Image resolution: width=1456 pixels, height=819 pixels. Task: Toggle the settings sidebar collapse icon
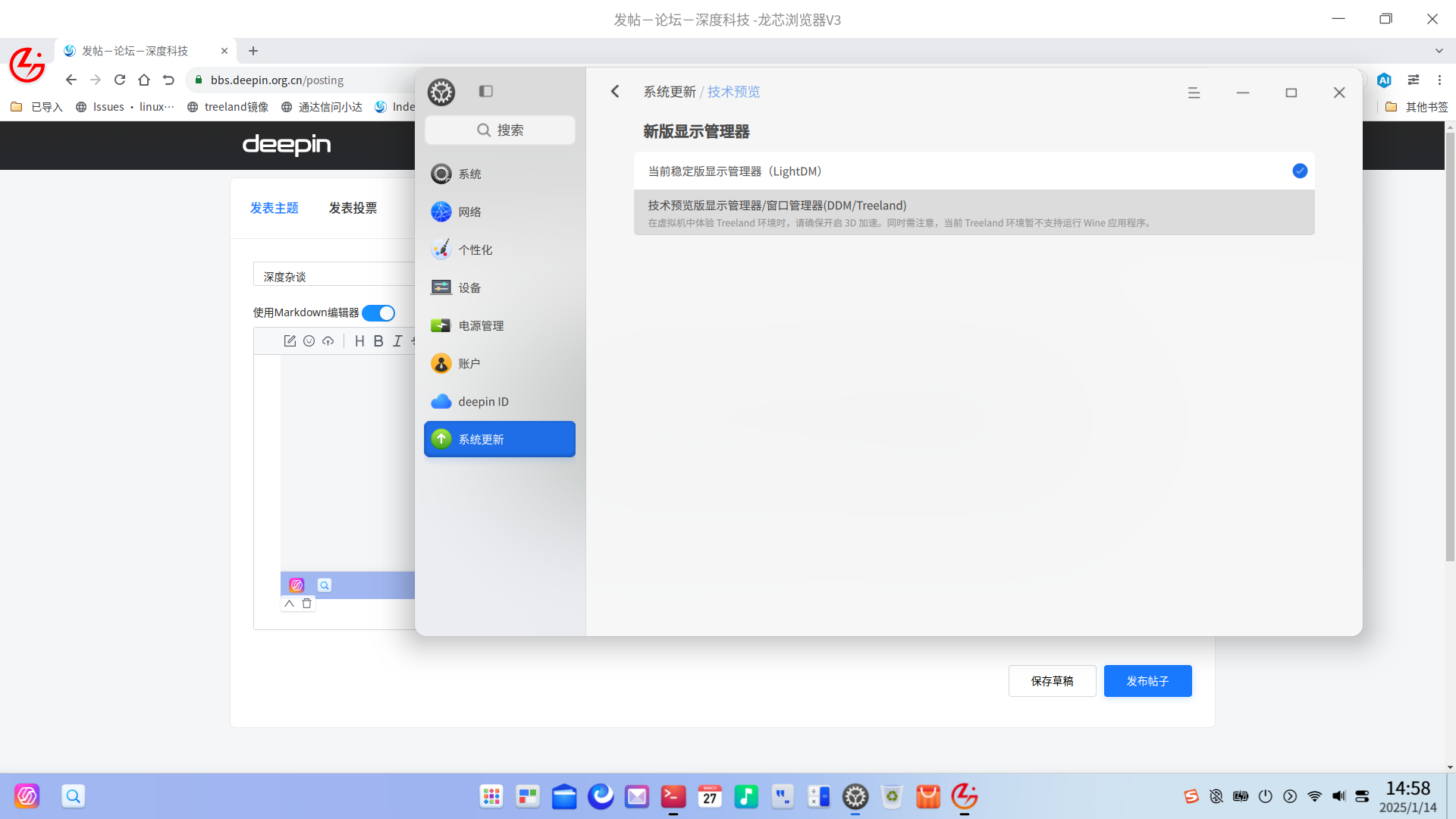point(486,91)
